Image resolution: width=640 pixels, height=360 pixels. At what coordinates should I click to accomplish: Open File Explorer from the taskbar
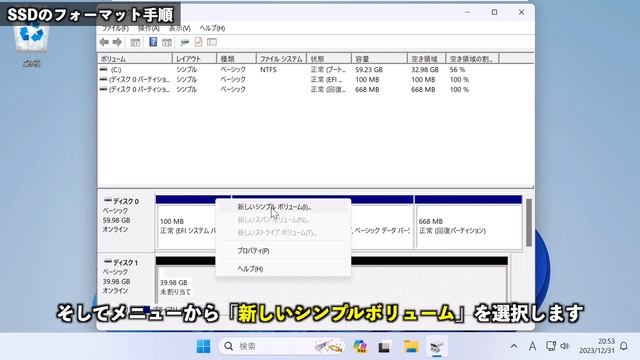(411, 346)
